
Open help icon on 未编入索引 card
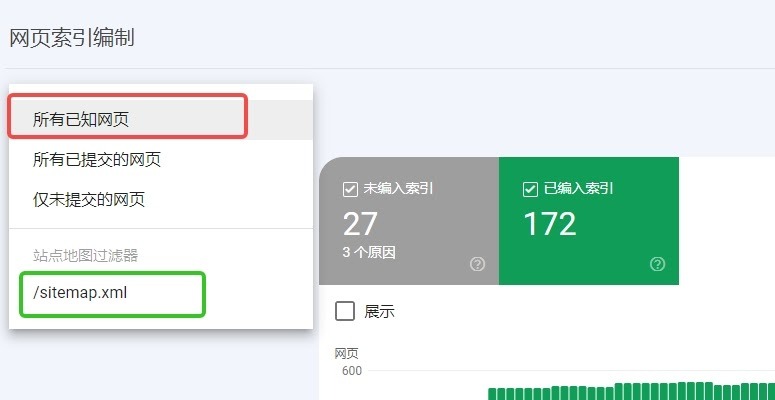tap(477, 265)
